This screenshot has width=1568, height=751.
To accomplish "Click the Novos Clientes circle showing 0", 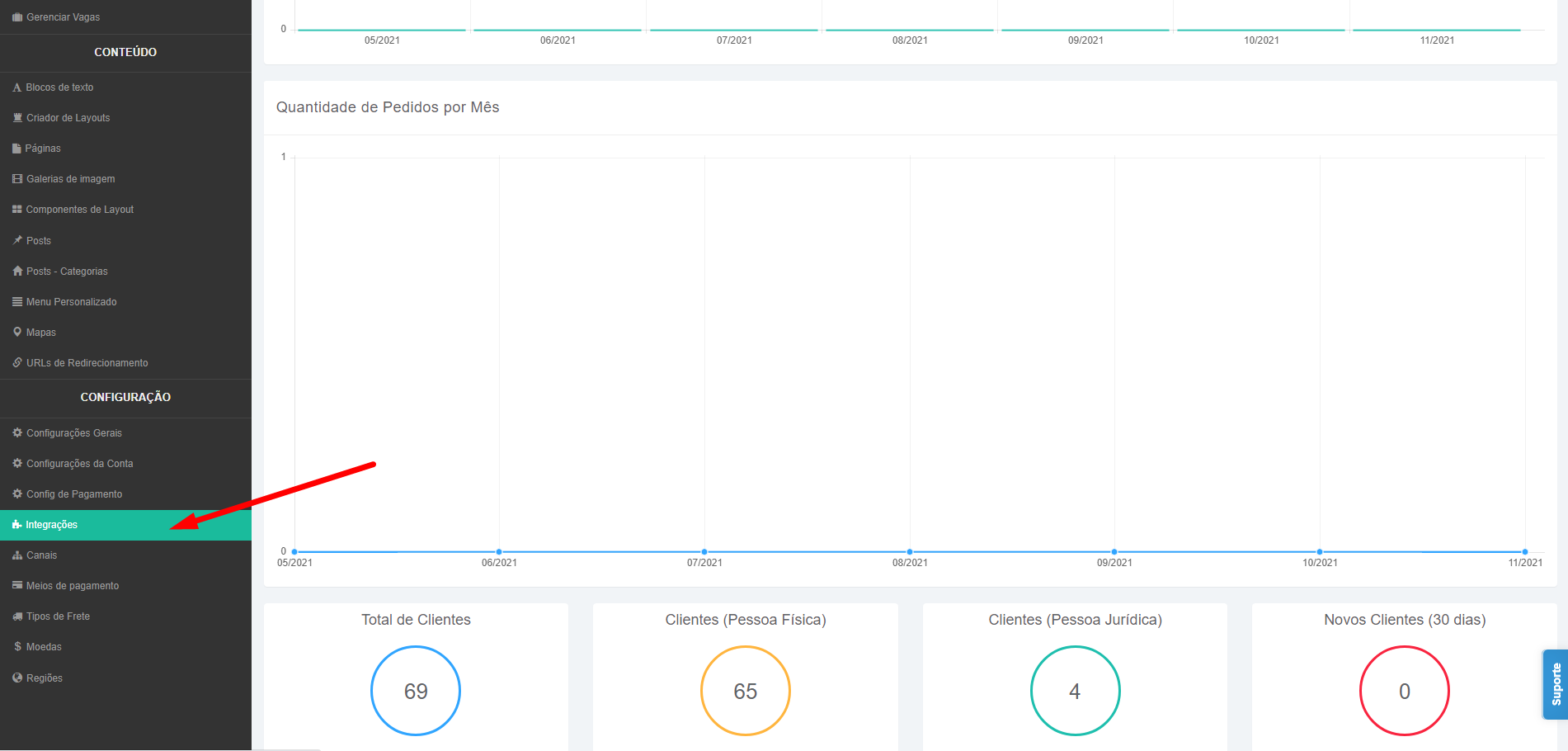I will [x=1405, y=691].
